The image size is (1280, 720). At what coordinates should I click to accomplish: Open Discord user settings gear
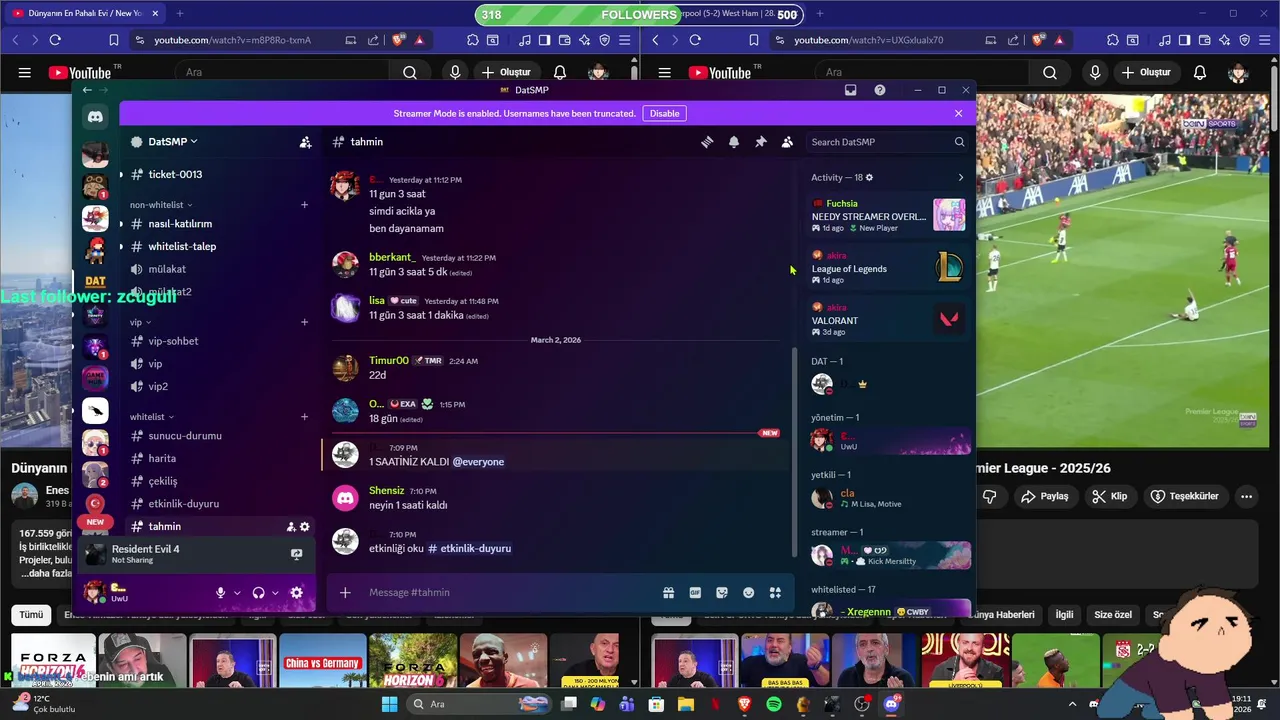coord(296,593)
